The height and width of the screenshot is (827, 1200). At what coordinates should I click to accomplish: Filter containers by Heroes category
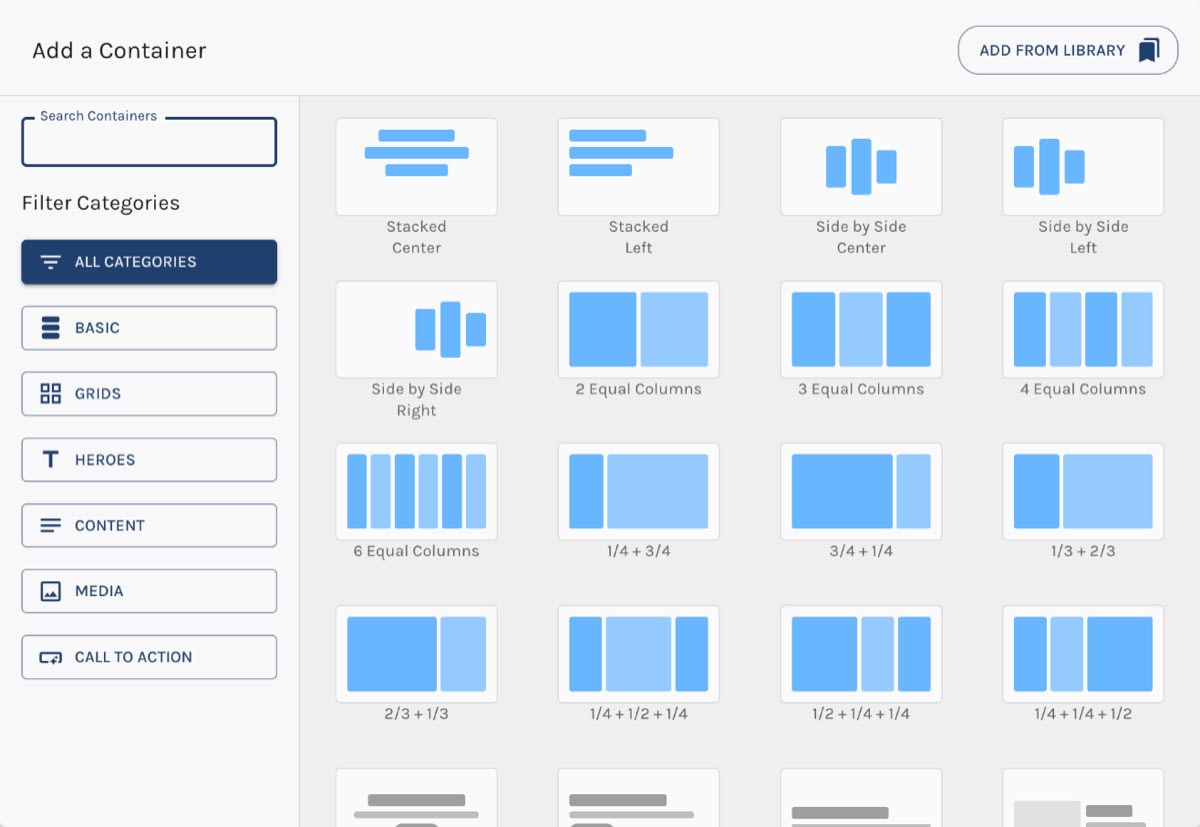pyautogui.click(x=149, y=460)
